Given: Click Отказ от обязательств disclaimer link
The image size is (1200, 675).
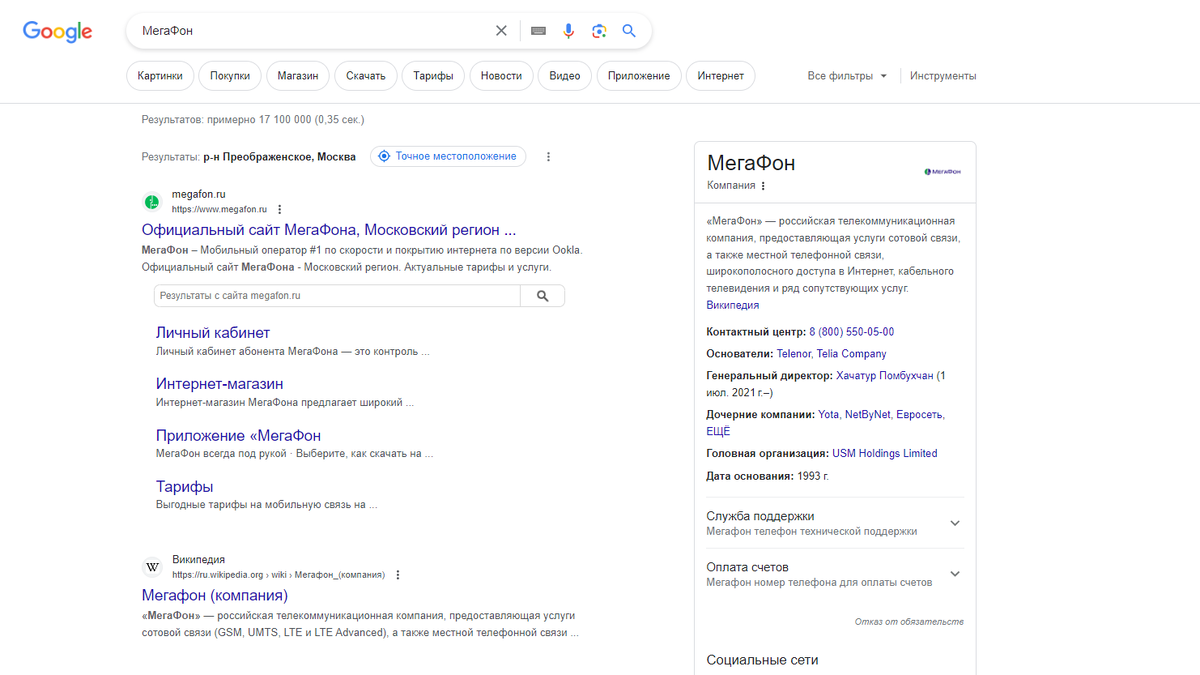Looking at the screenshot, I should pos(909,622).
